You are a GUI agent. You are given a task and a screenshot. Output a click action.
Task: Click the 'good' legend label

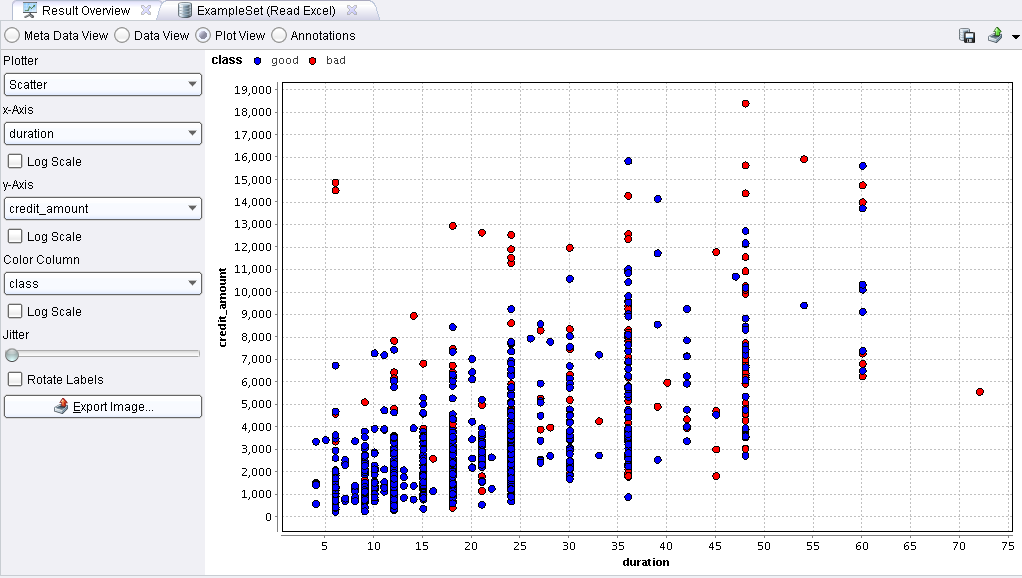(x=285, y=61)
